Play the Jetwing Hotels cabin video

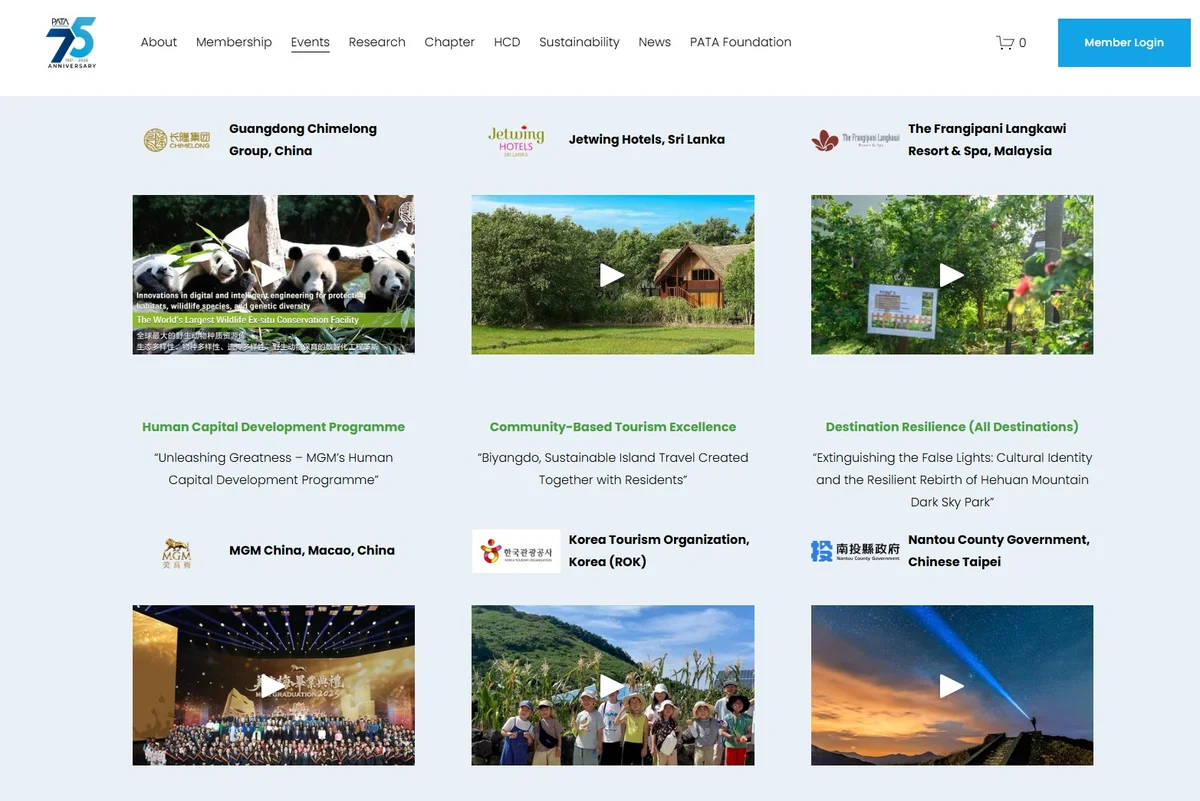[612, 275]
